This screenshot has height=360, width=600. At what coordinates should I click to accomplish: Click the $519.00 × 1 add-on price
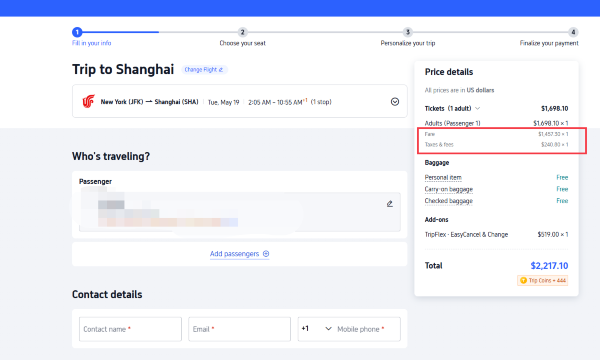point(553,235)
